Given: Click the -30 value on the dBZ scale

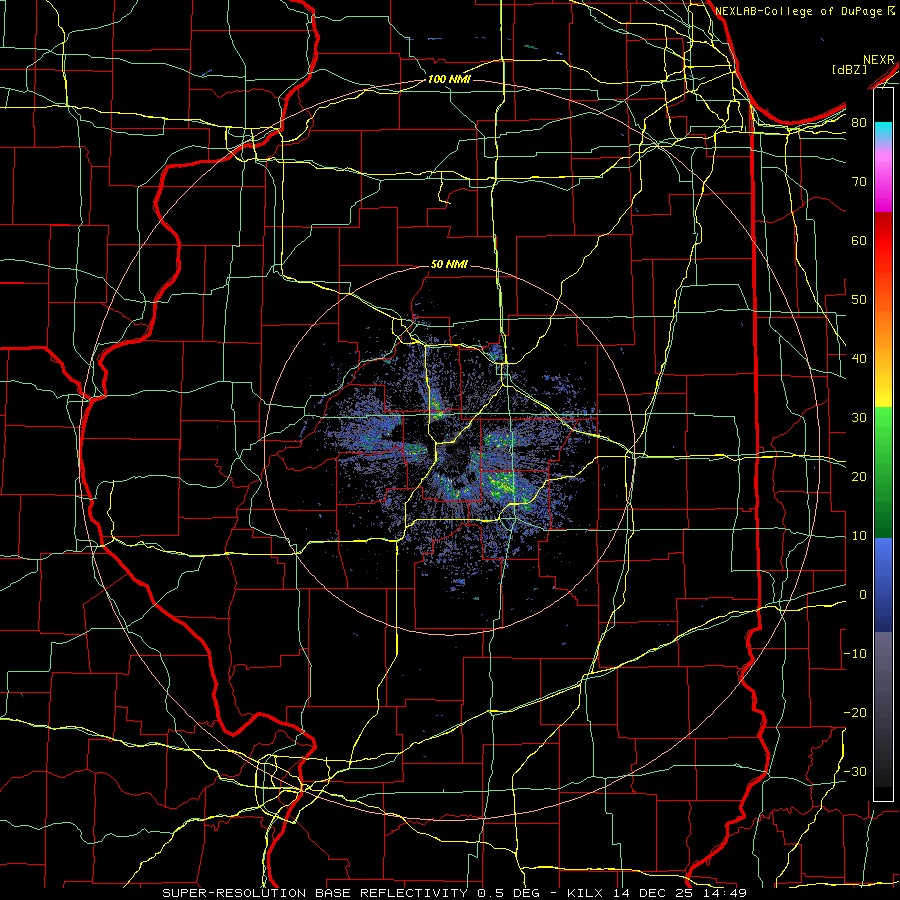Looking at the screenshot, I should click(x=855, y=772).
